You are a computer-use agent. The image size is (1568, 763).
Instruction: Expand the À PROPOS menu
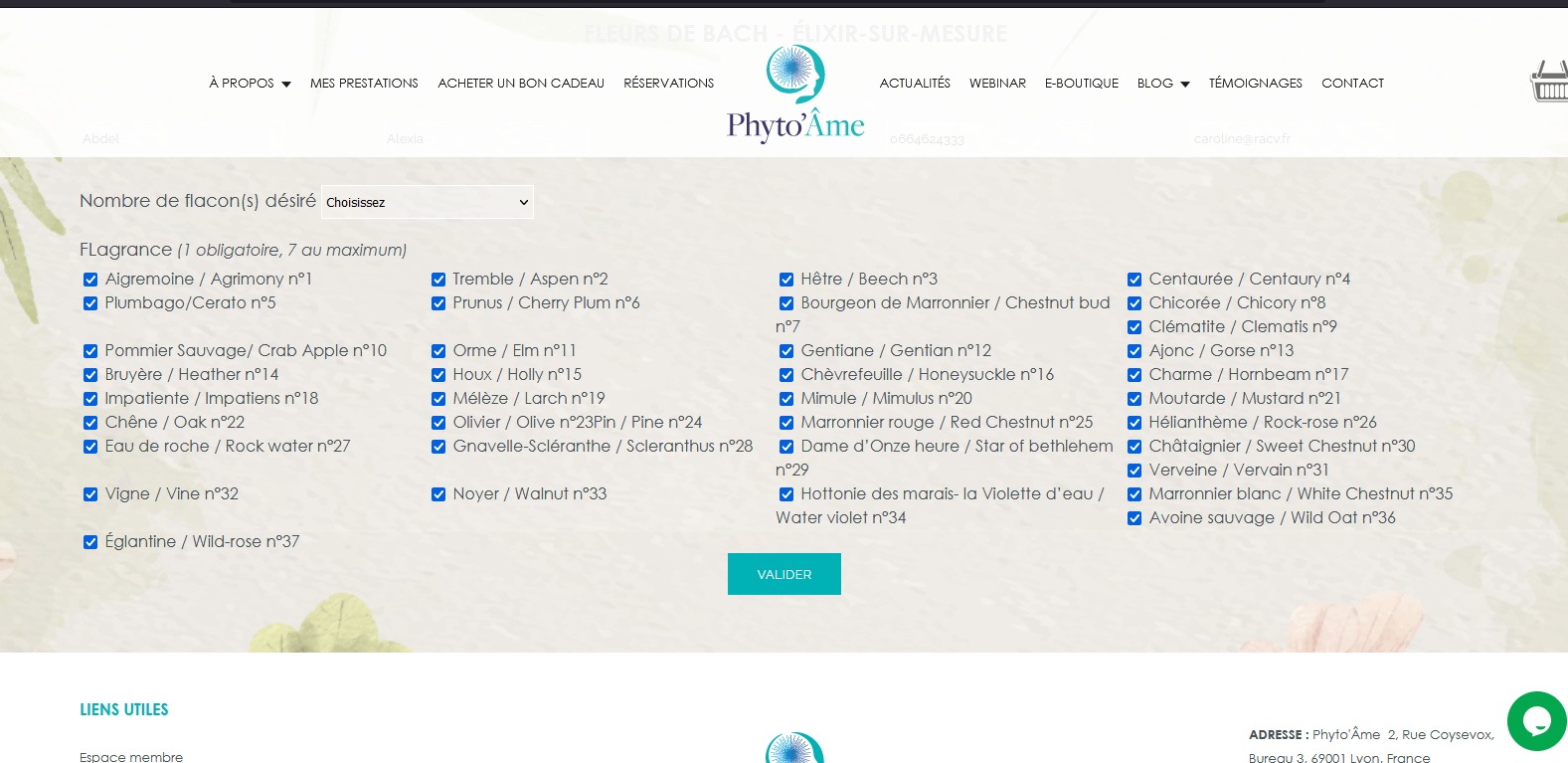click(250, 84)
